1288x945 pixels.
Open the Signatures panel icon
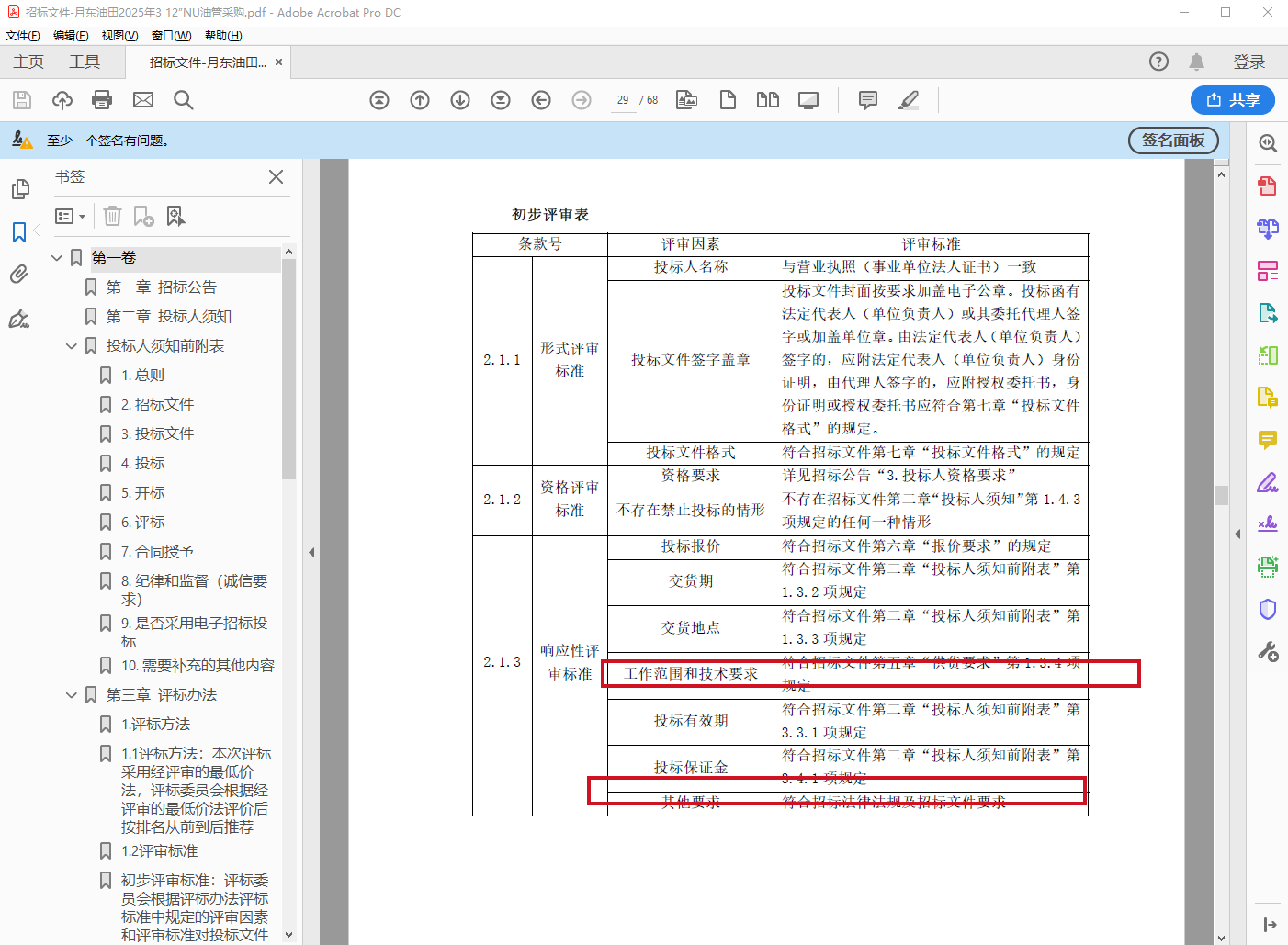click(19, 319)
